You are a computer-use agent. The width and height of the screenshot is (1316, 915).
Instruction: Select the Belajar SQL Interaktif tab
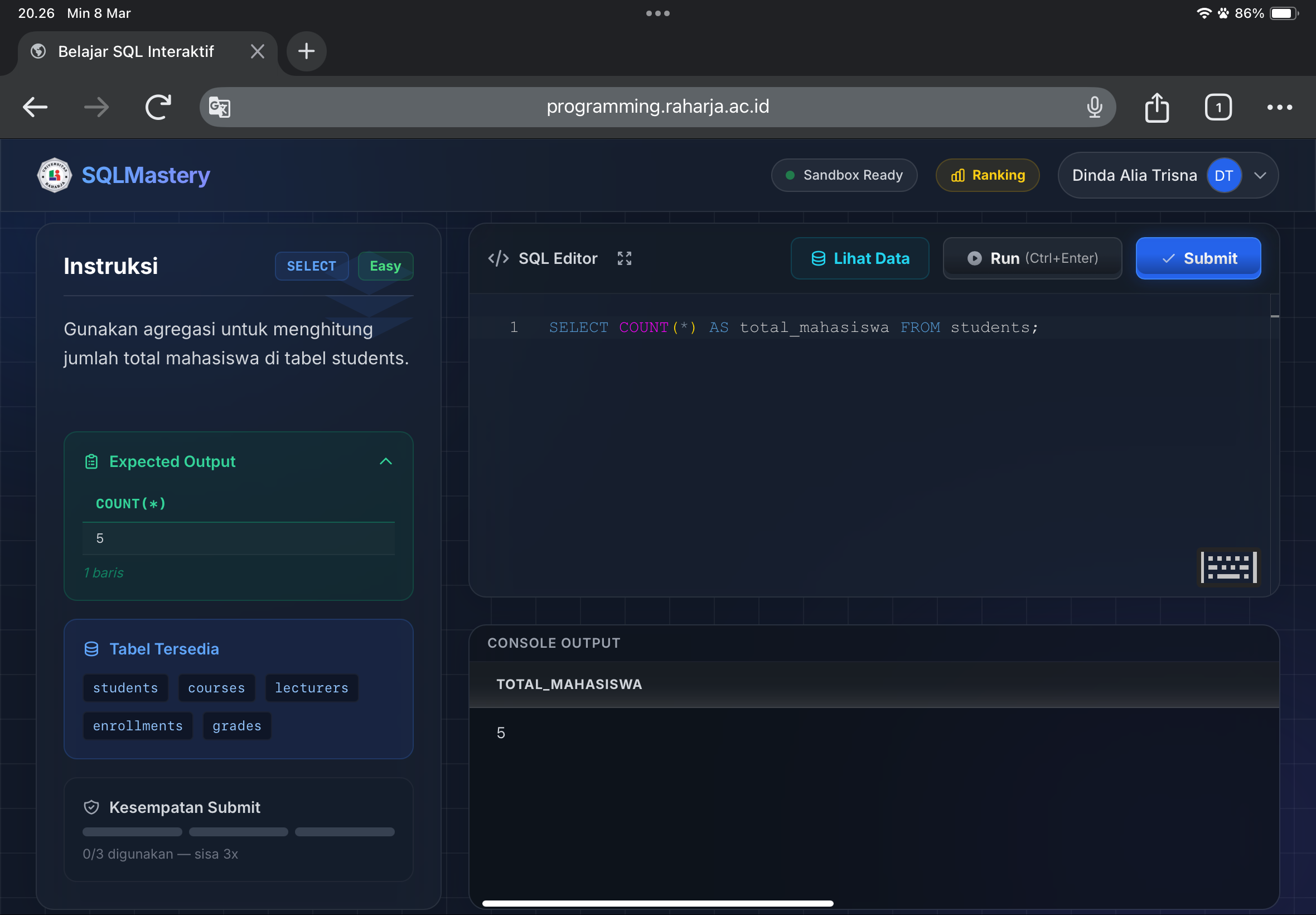[137, 51]
